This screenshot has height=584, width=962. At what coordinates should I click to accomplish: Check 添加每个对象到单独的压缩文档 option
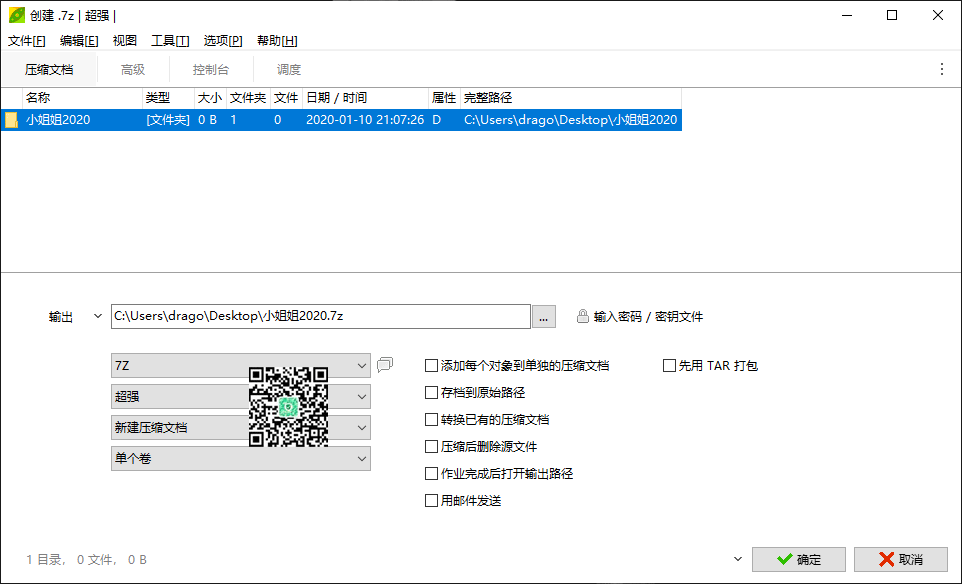[x=431, y=366]
